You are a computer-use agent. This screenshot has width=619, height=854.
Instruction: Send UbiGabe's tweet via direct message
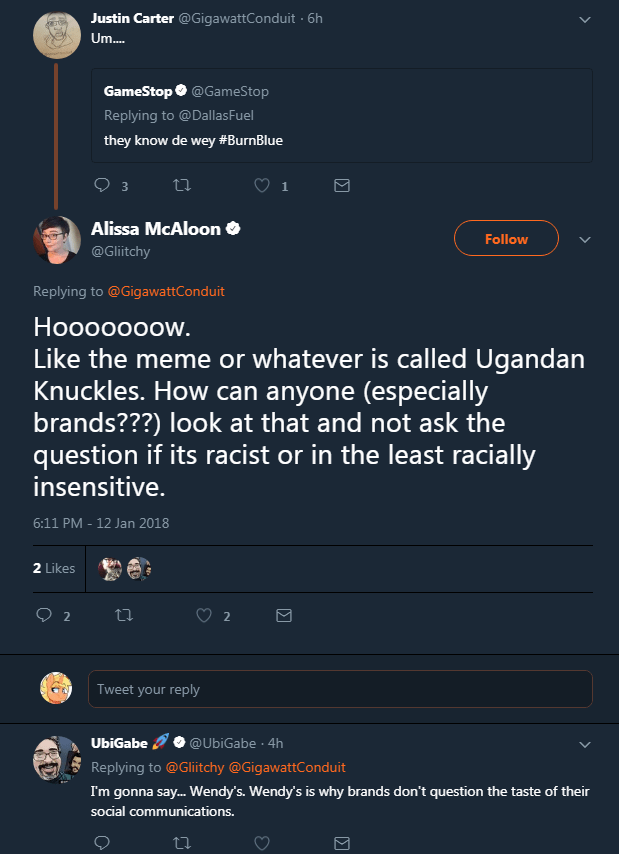coord(342,842)
